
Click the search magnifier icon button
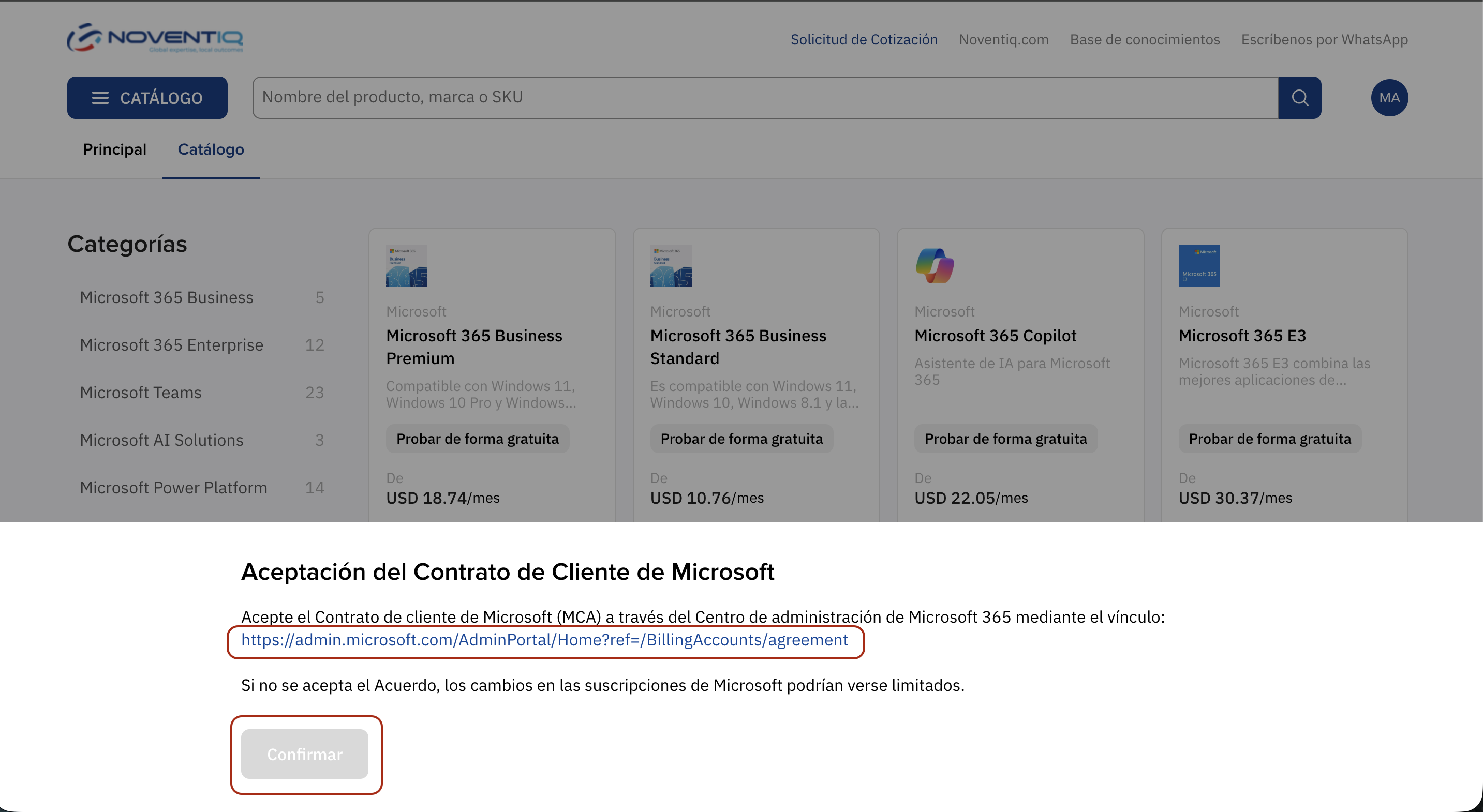coord(1300,98)
